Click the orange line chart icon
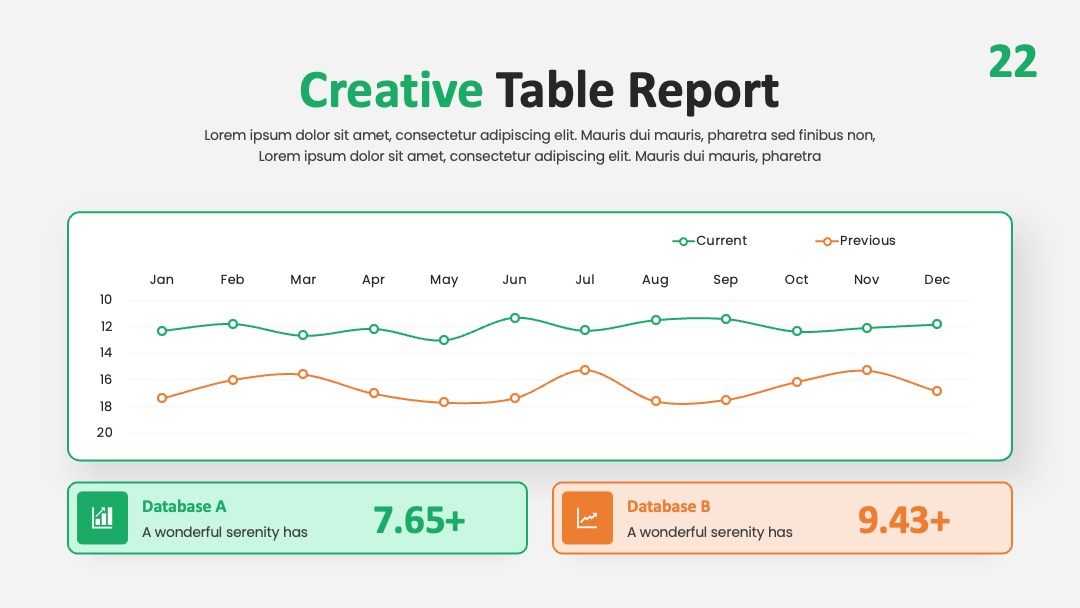This screenshot has width=1080, height=608. [587, 518]
